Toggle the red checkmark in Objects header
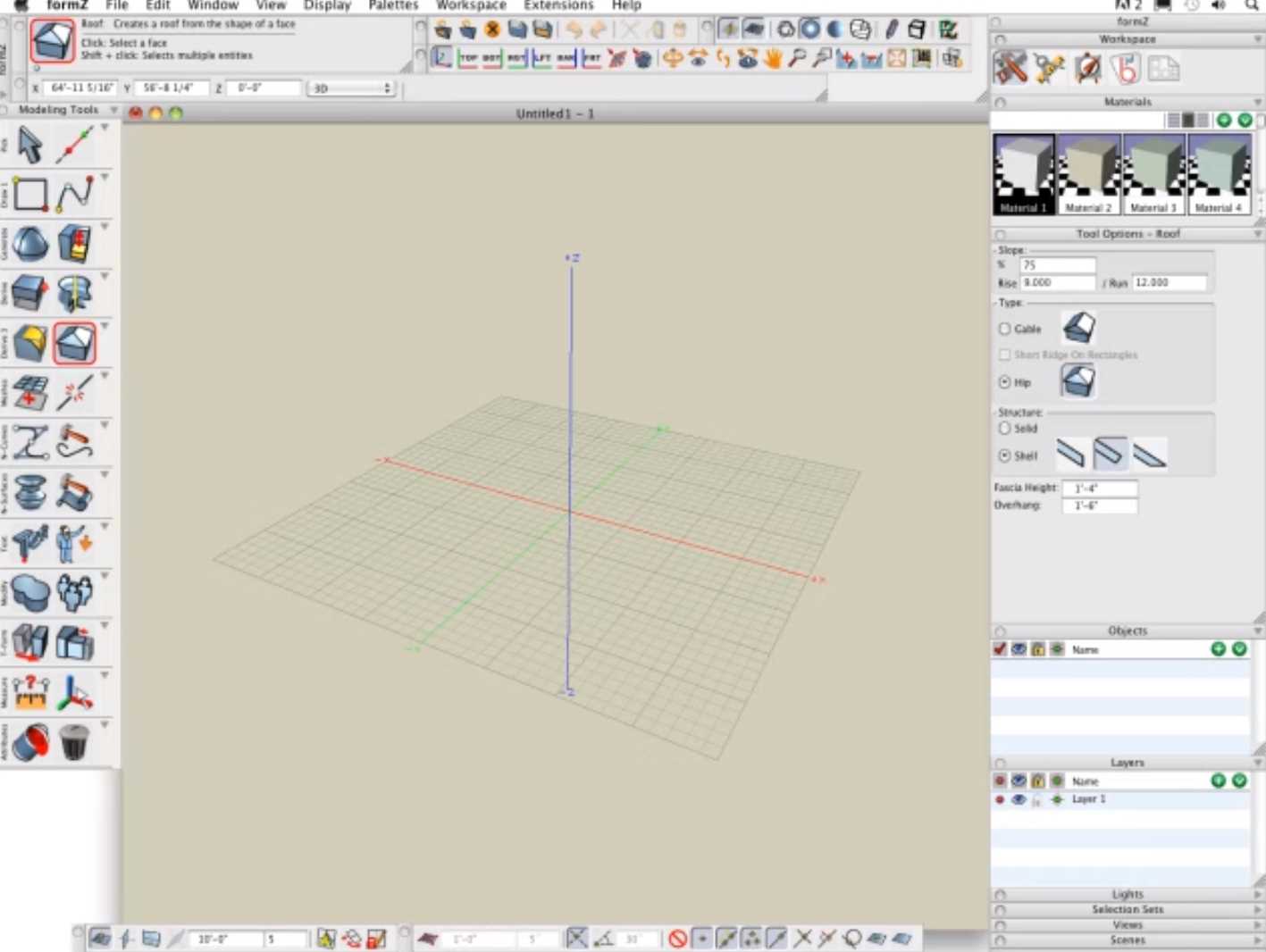This screenshot has height=952, width=1266. [x=1000, y=649]
